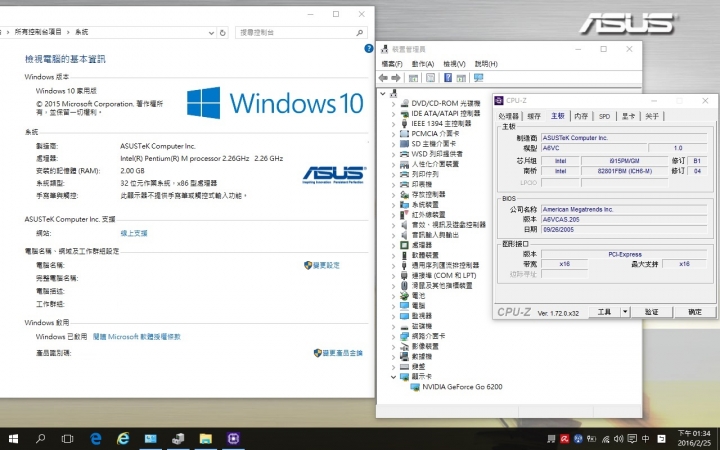Open the Windows Start button
Viewport: 720px width, 450px height.
(13, 439)
